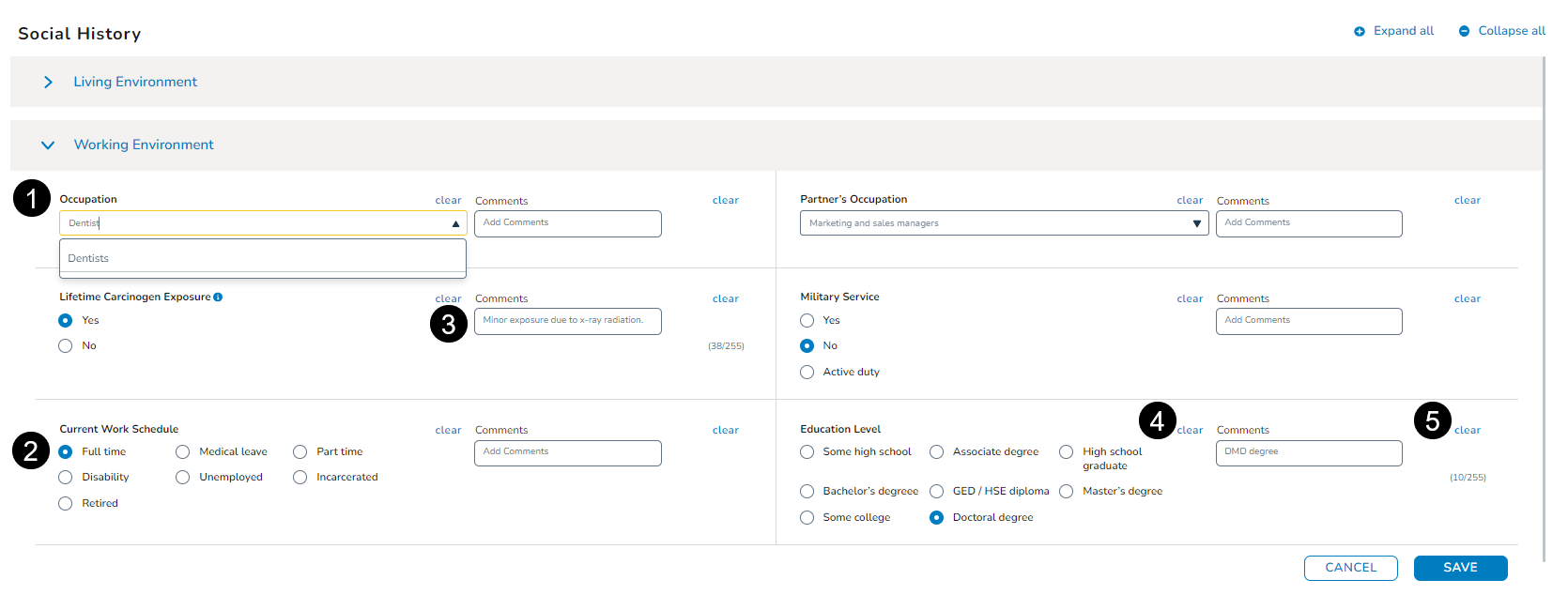Click the Collapse all minus icon
The width and height of the screenshot is (1568, 595).
(1464, 32)
